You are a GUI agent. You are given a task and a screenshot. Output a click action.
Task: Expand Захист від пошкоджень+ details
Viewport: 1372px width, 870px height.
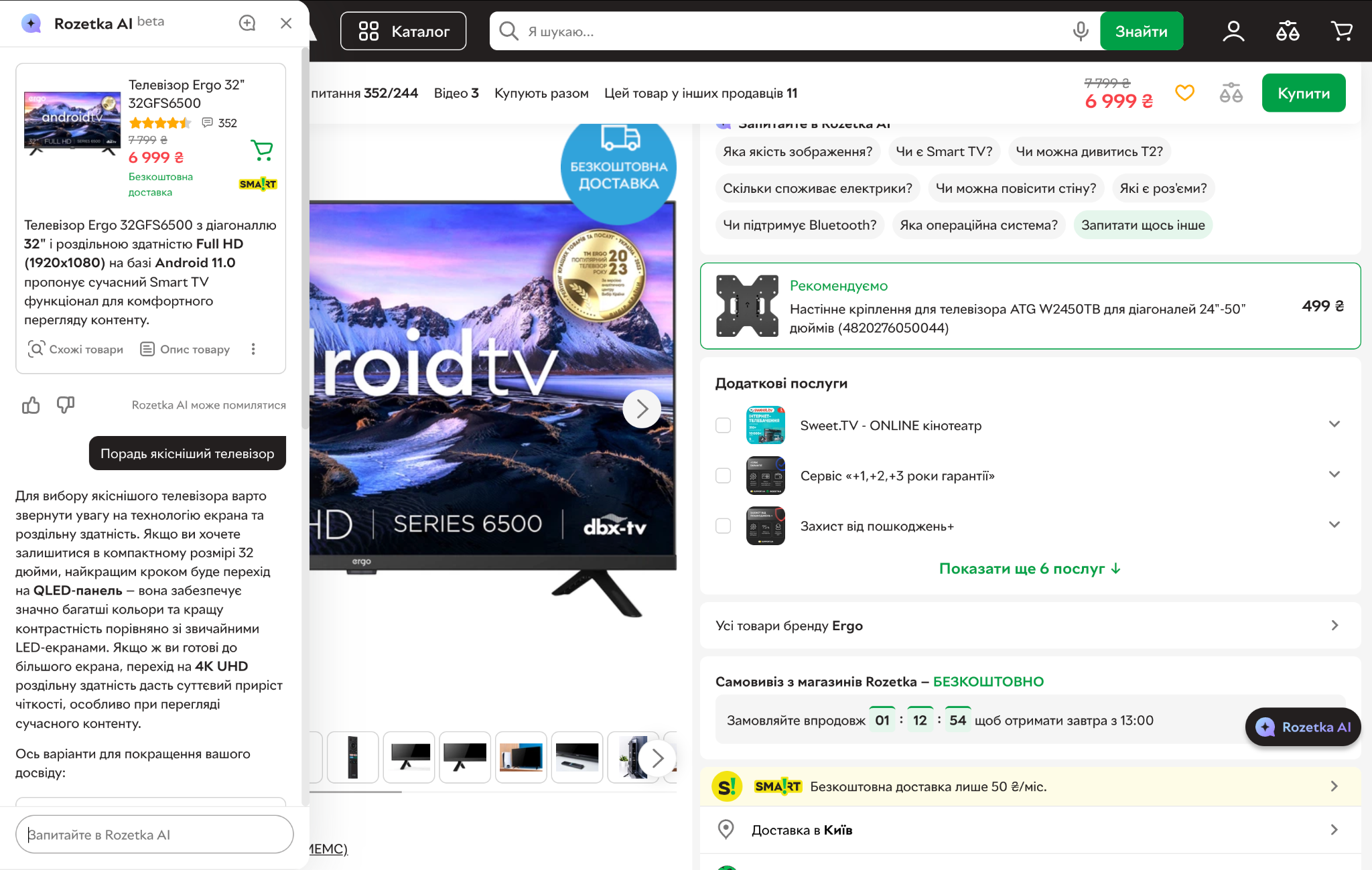click(1334, 524)
